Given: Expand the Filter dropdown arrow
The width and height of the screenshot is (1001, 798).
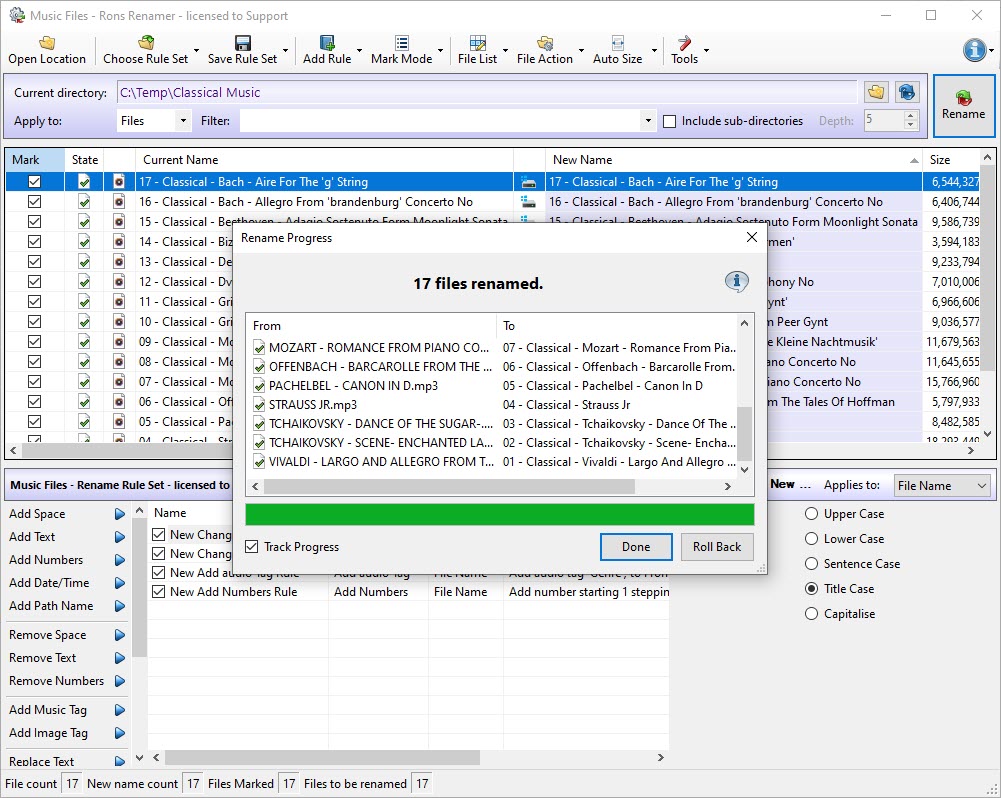Looking at the screenshot, I should (648, 121).
